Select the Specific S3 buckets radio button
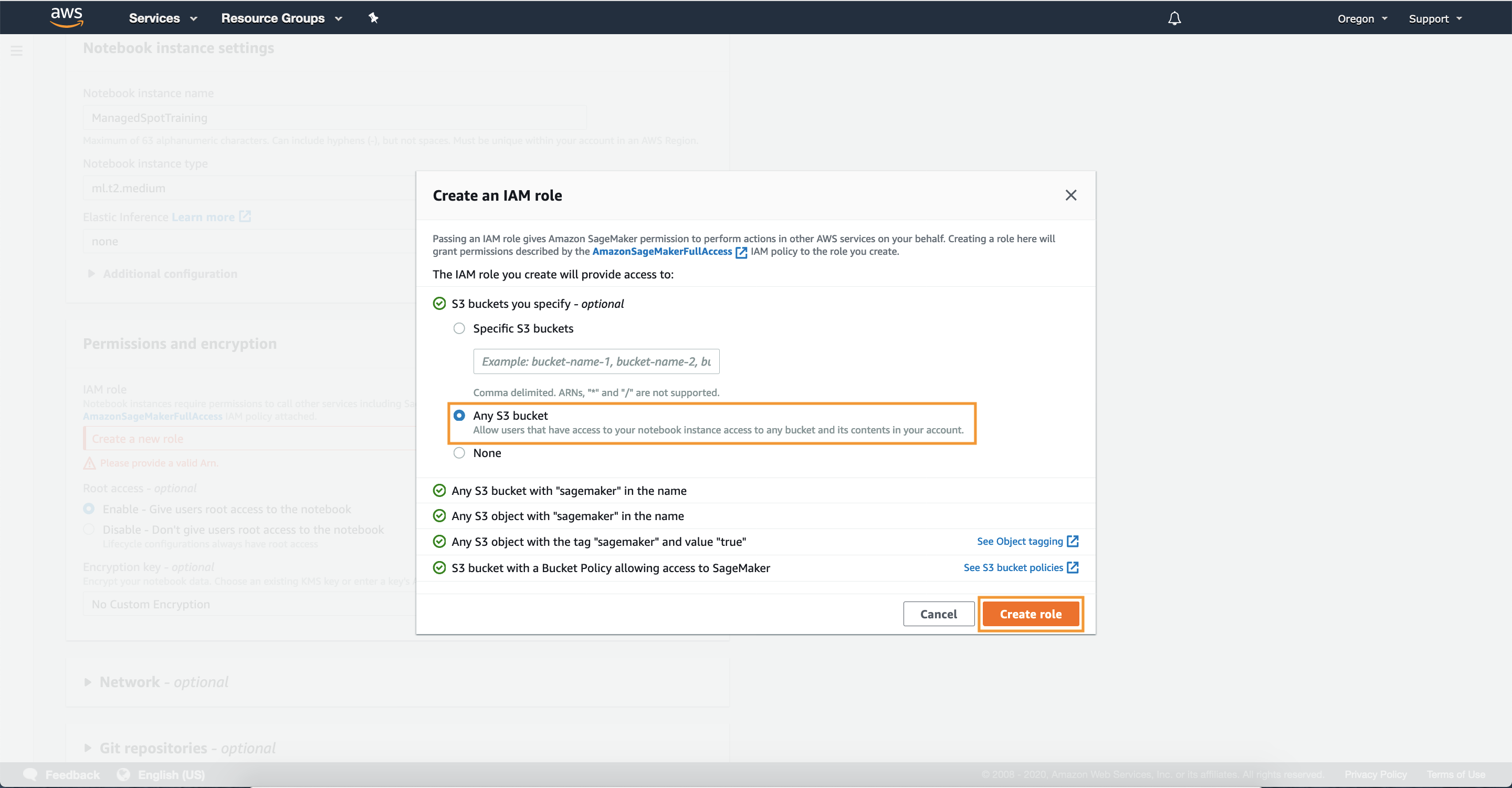 (x=459, y=328)
